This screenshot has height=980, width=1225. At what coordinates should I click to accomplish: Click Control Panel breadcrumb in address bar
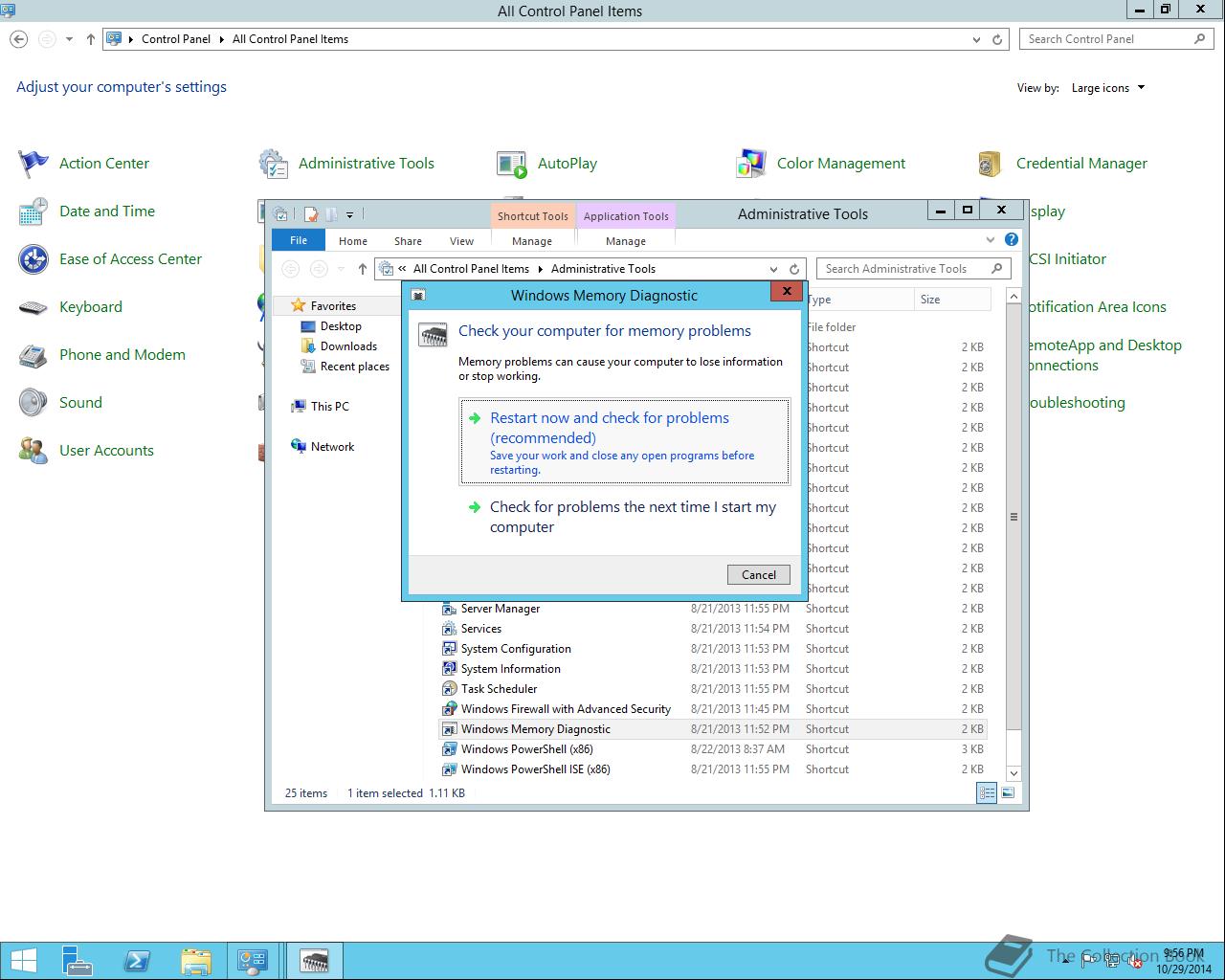pyautogui.click(x=176, y=39)
